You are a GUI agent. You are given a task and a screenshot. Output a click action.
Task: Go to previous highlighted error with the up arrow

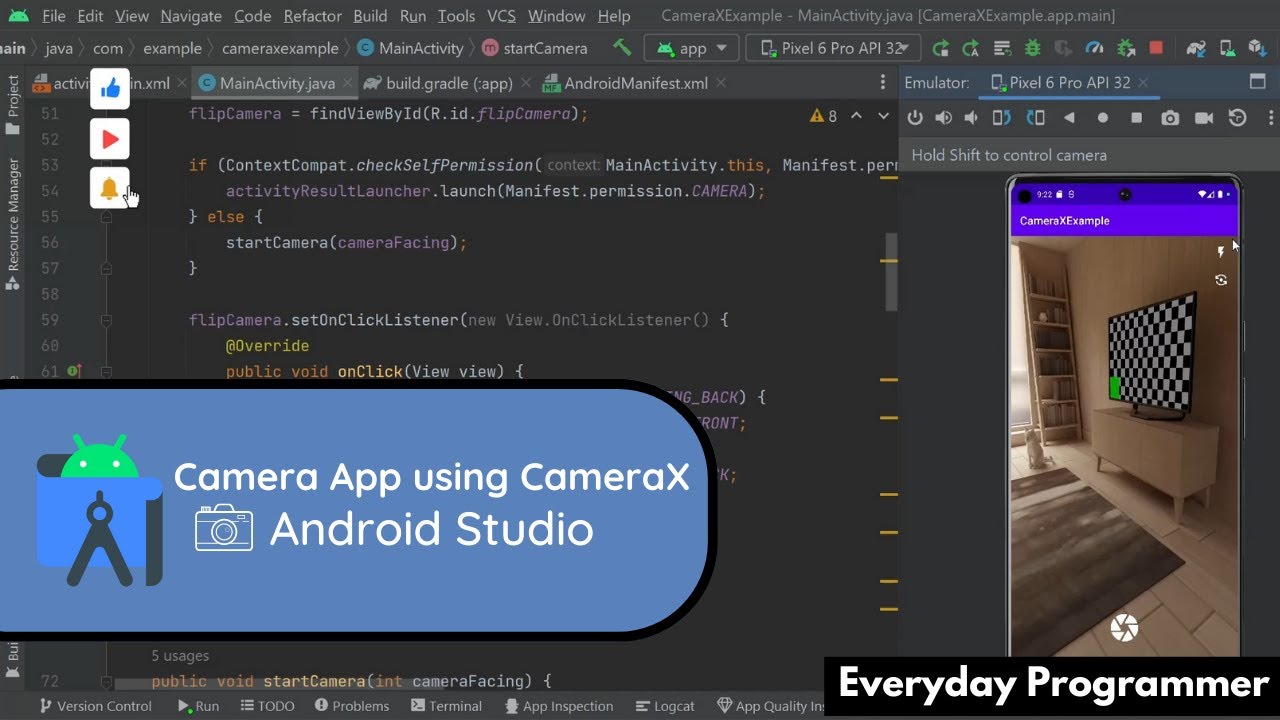tap(856, 116)
